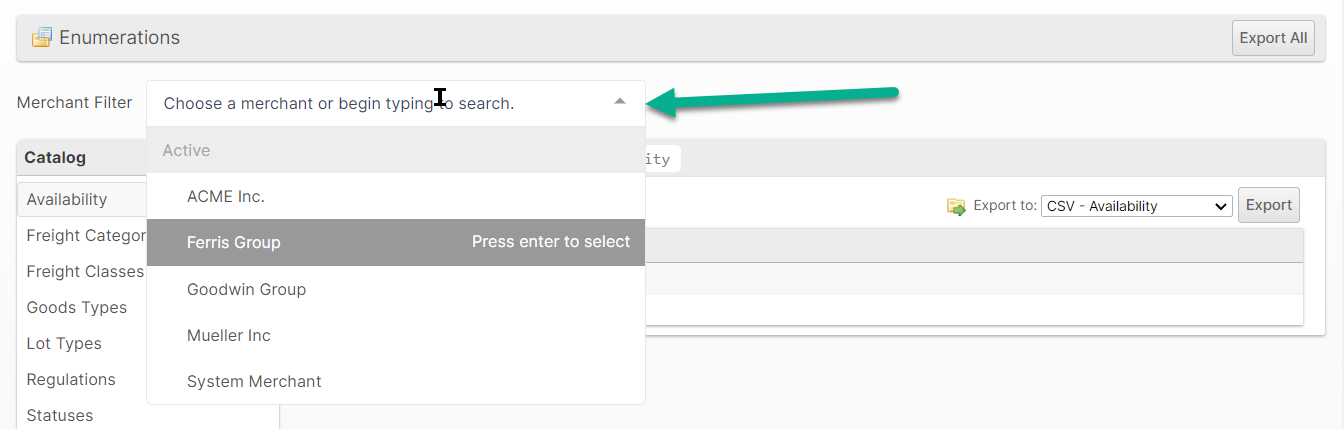Open Statuses enumeration
This screenshot has width=1344, height=429.
click(x=60, y=415)
